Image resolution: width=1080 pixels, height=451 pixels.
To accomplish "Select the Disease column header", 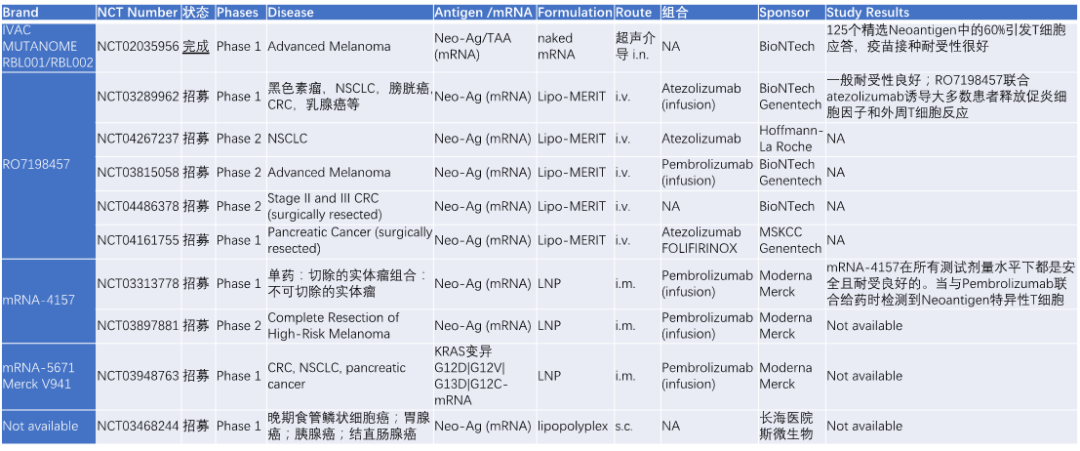I will (291, 13).
